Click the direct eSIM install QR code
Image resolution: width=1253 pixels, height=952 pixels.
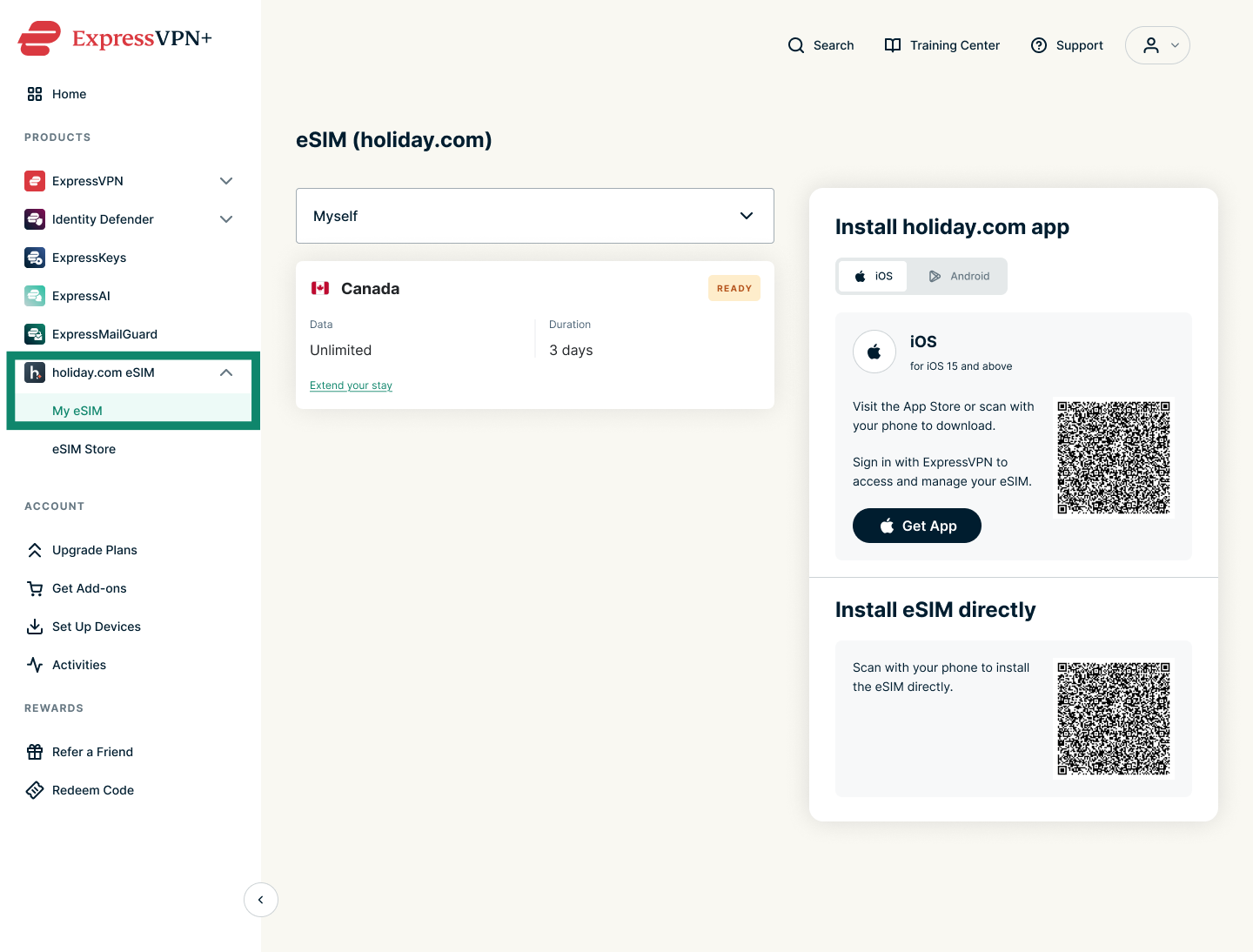[x=1114, y=719]
